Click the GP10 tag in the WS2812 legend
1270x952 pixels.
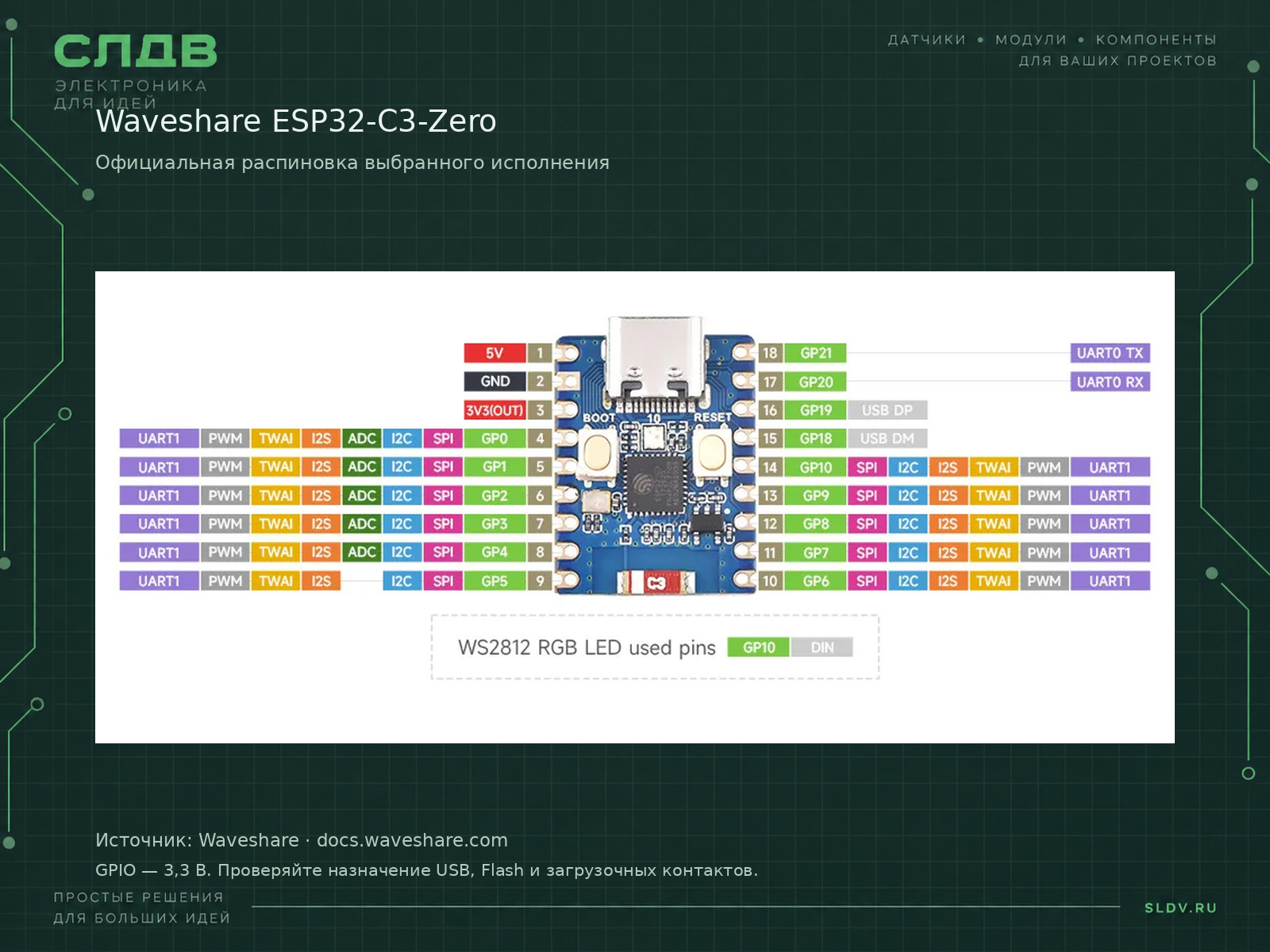(759, 647)
